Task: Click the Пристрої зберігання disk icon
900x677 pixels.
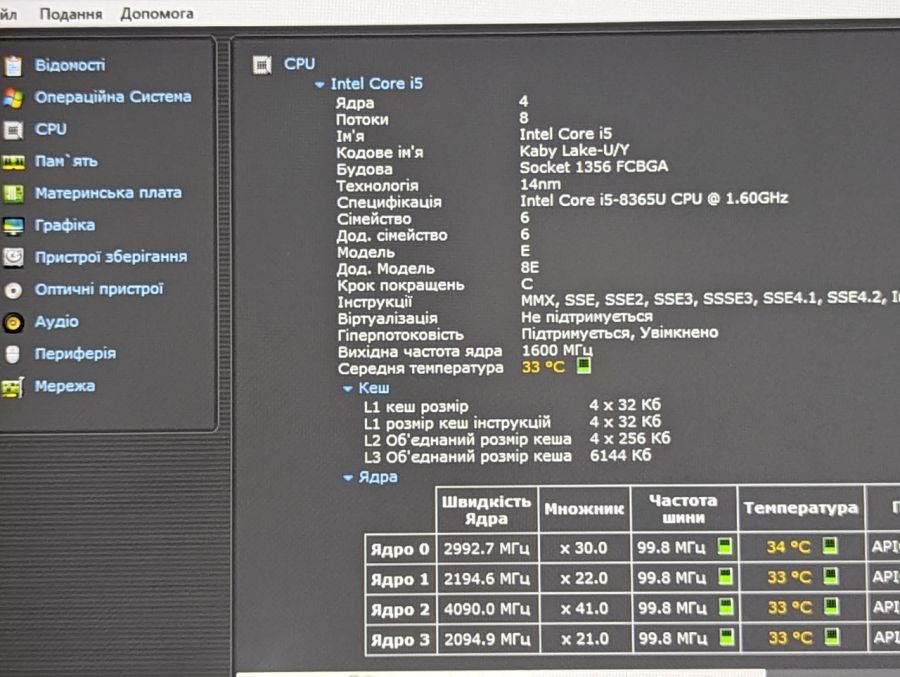Action: [13, 258]
